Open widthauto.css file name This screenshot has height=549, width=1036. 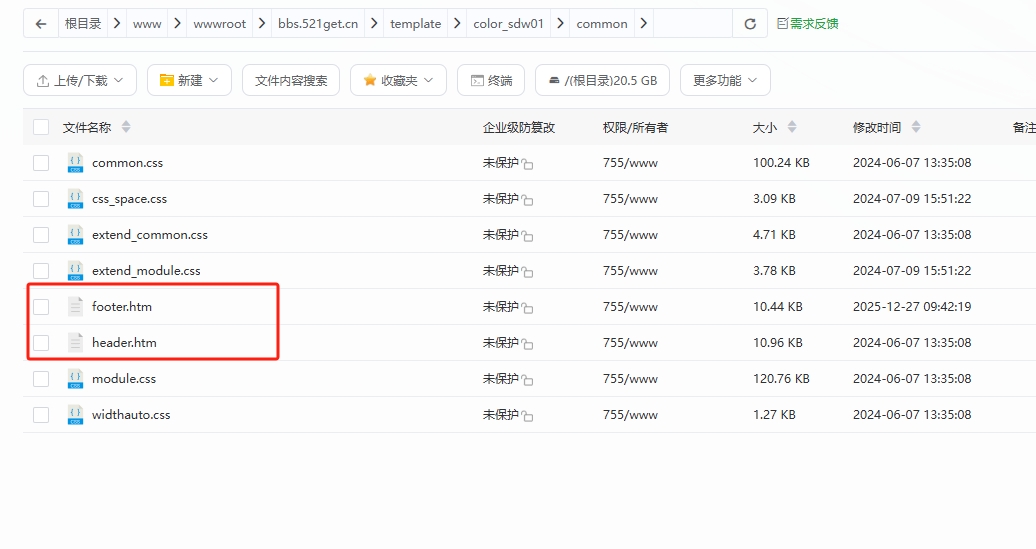click(131, 415)
